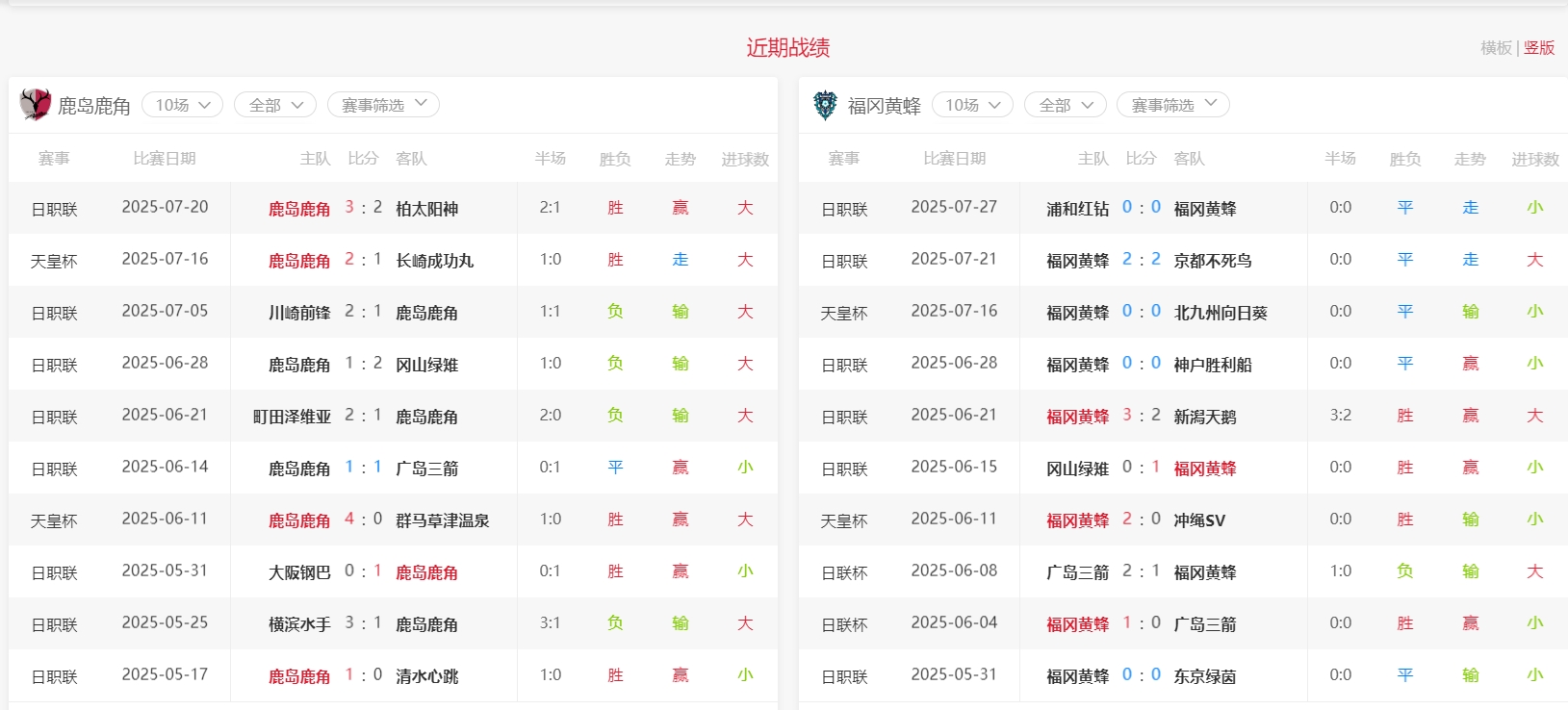Open 群马草津温泉 team link
Screen dimensions: 1568x710
tap(442, 520)
